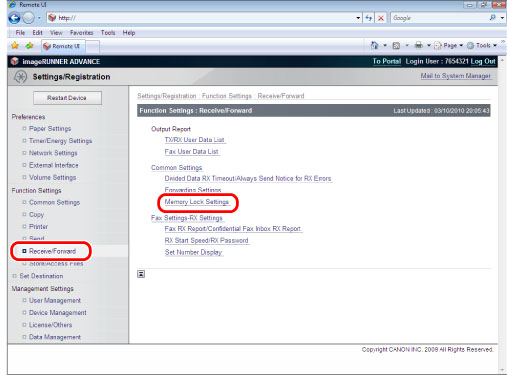This screenshot has width=507, height=375.
Task: Click Mail to System Manager link
Action: coord(455,76)
